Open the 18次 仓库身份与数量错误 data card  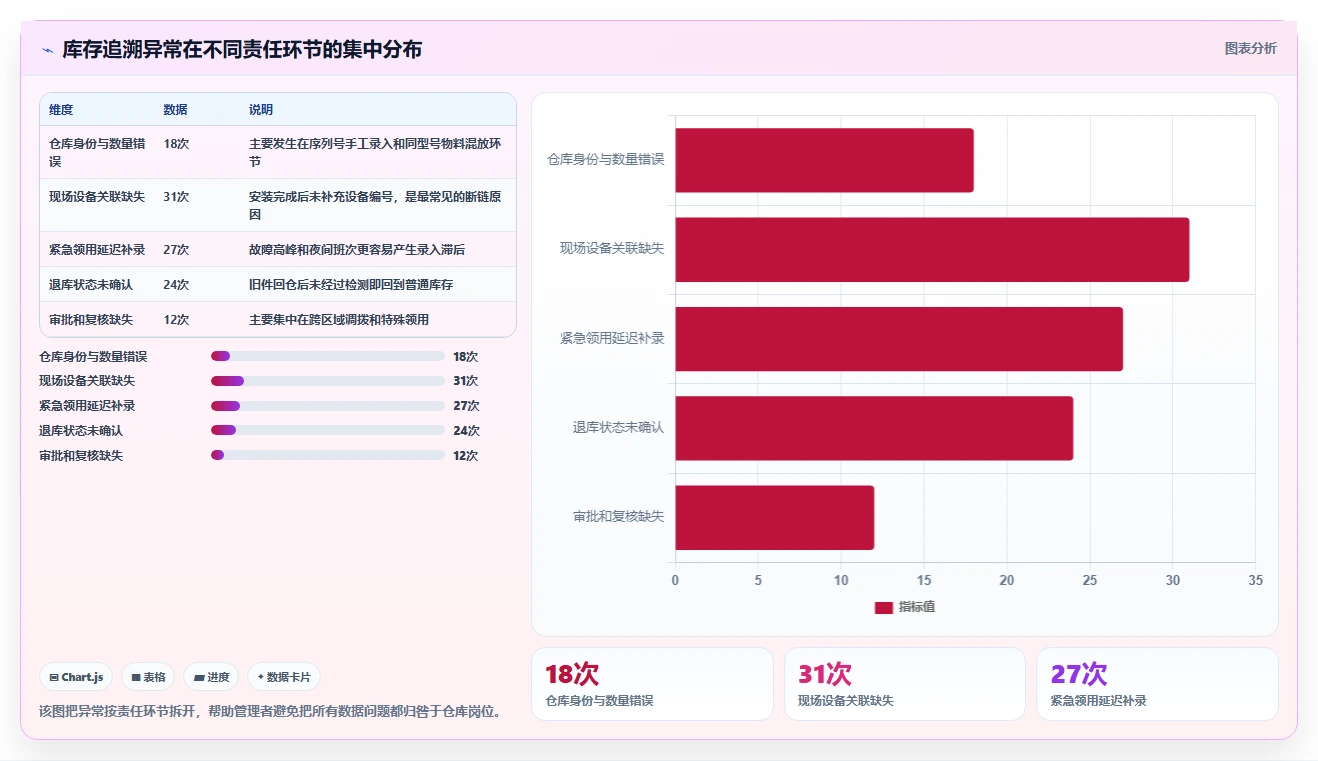pos(652,684)
